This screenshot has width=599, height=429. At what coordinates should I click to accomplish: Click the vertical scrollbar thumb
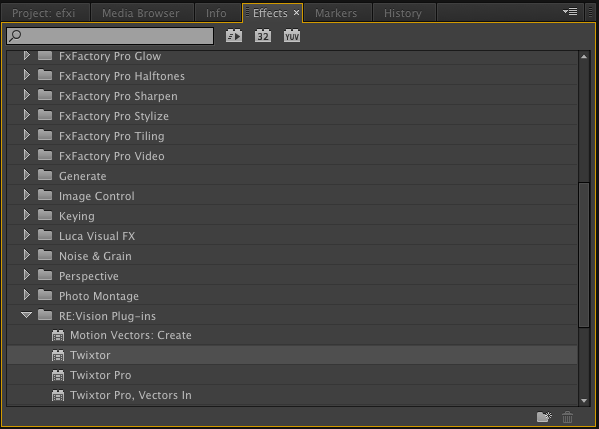coord(584,255)
